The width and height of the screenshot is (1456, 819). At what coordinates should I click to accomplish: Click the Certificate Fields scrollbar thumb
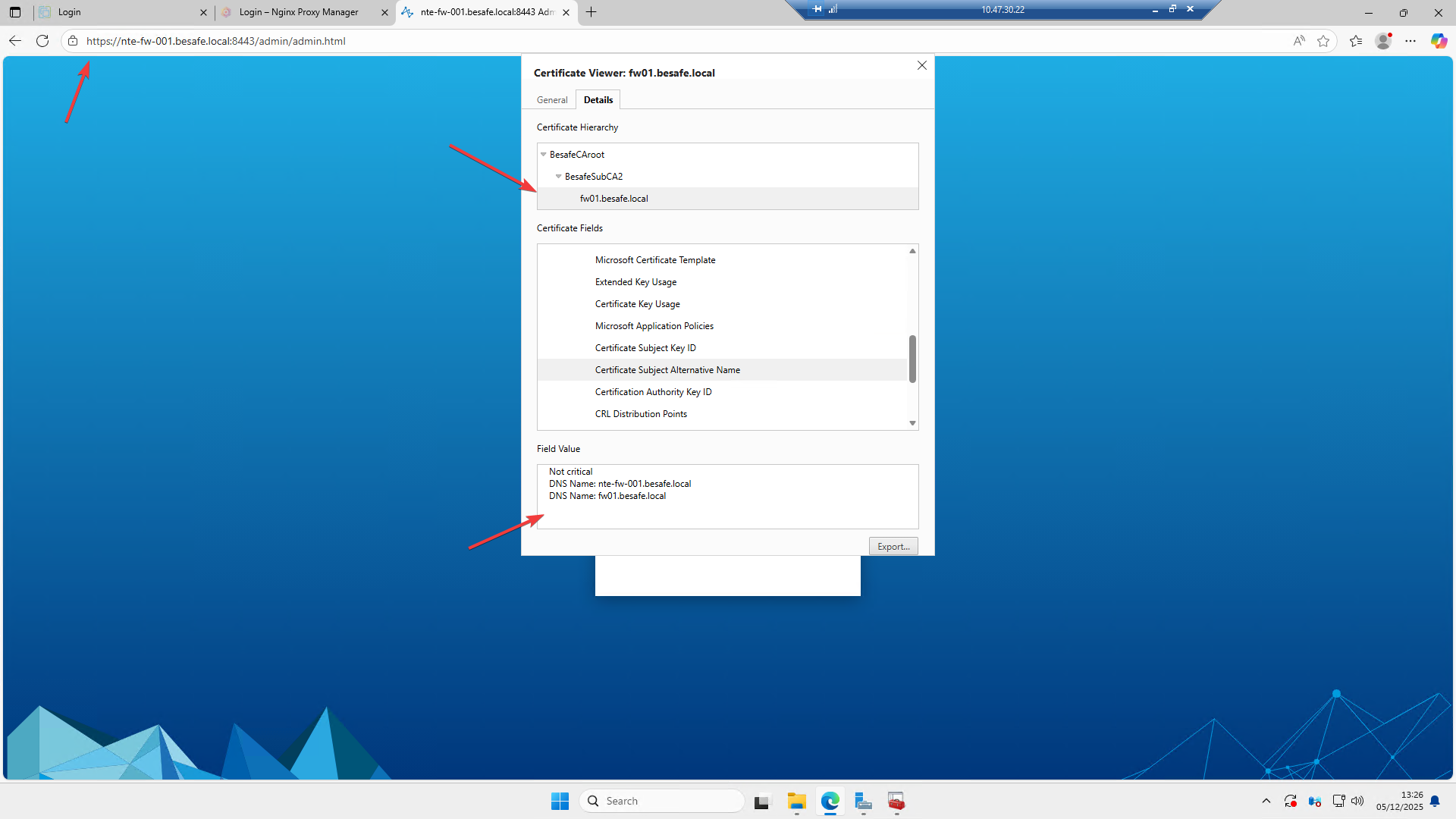[912, 359]
